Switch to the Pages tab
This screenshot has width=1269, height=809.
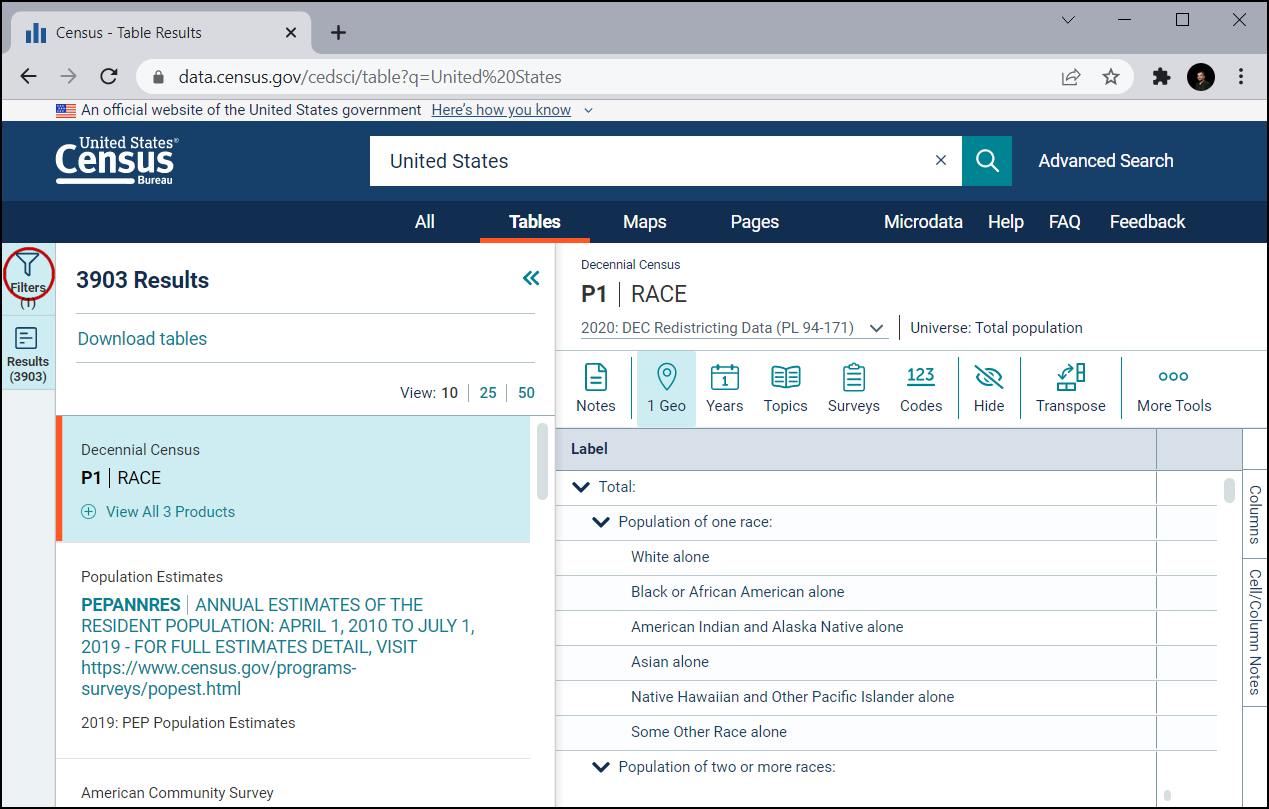click(754, 222)
